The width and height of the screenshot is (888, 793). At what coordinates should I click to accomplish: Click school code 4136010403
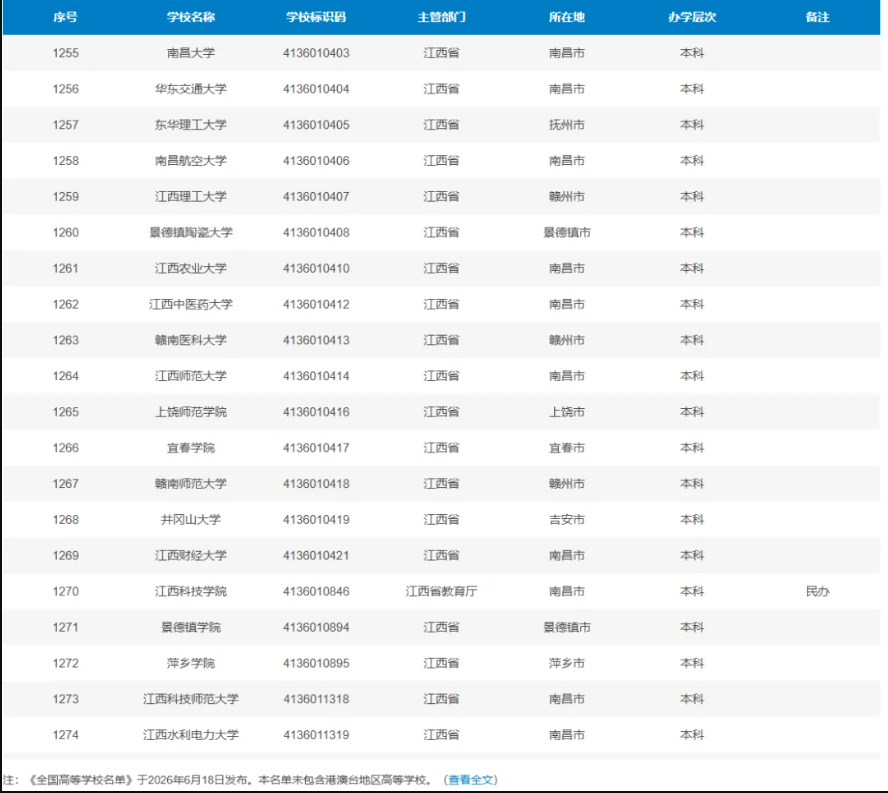(316, 53)
